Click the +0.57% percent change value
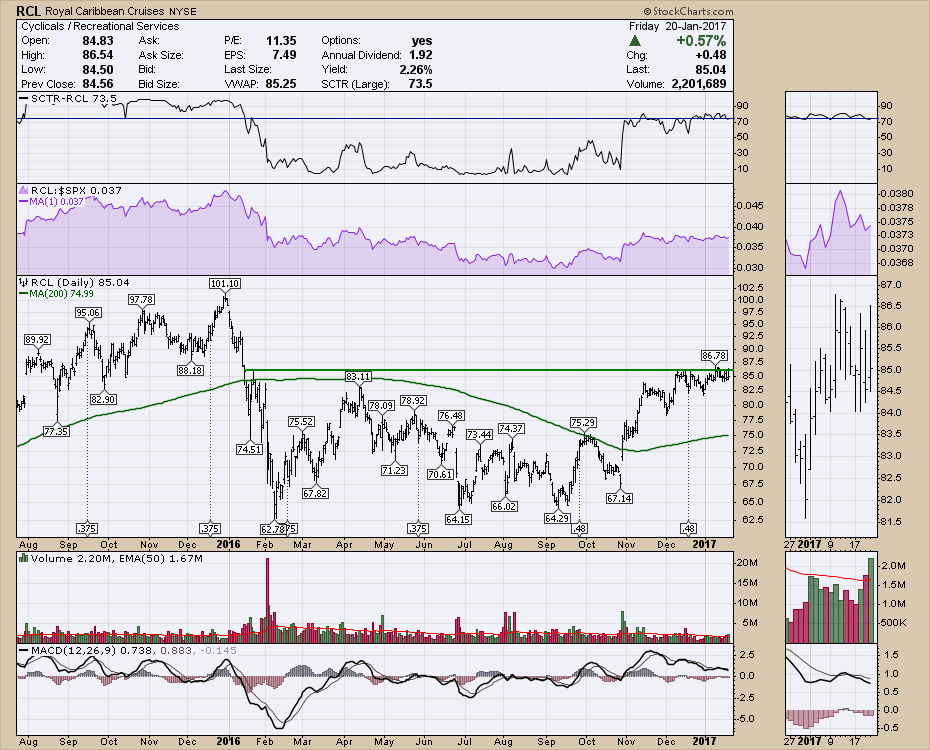The height and width of the screenshot is (750, 930). 701,41
